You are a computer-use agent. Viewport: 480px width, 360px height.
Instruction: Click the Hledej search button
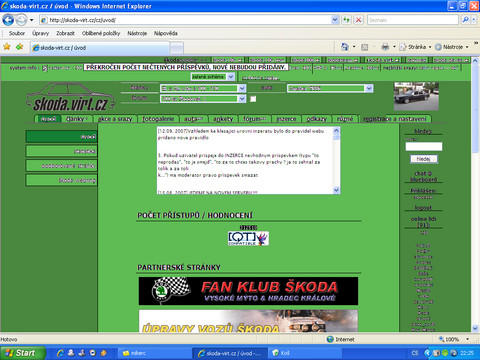point(423,159)
